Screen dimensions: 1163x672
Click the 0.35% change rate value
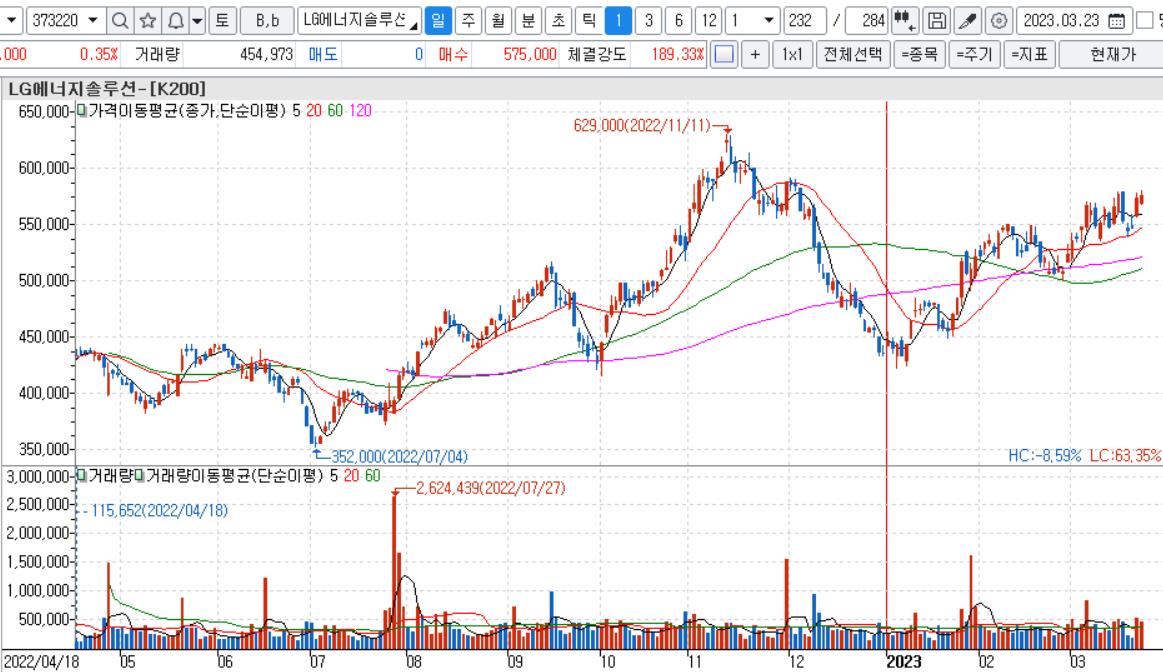click(x=99, y=54)
